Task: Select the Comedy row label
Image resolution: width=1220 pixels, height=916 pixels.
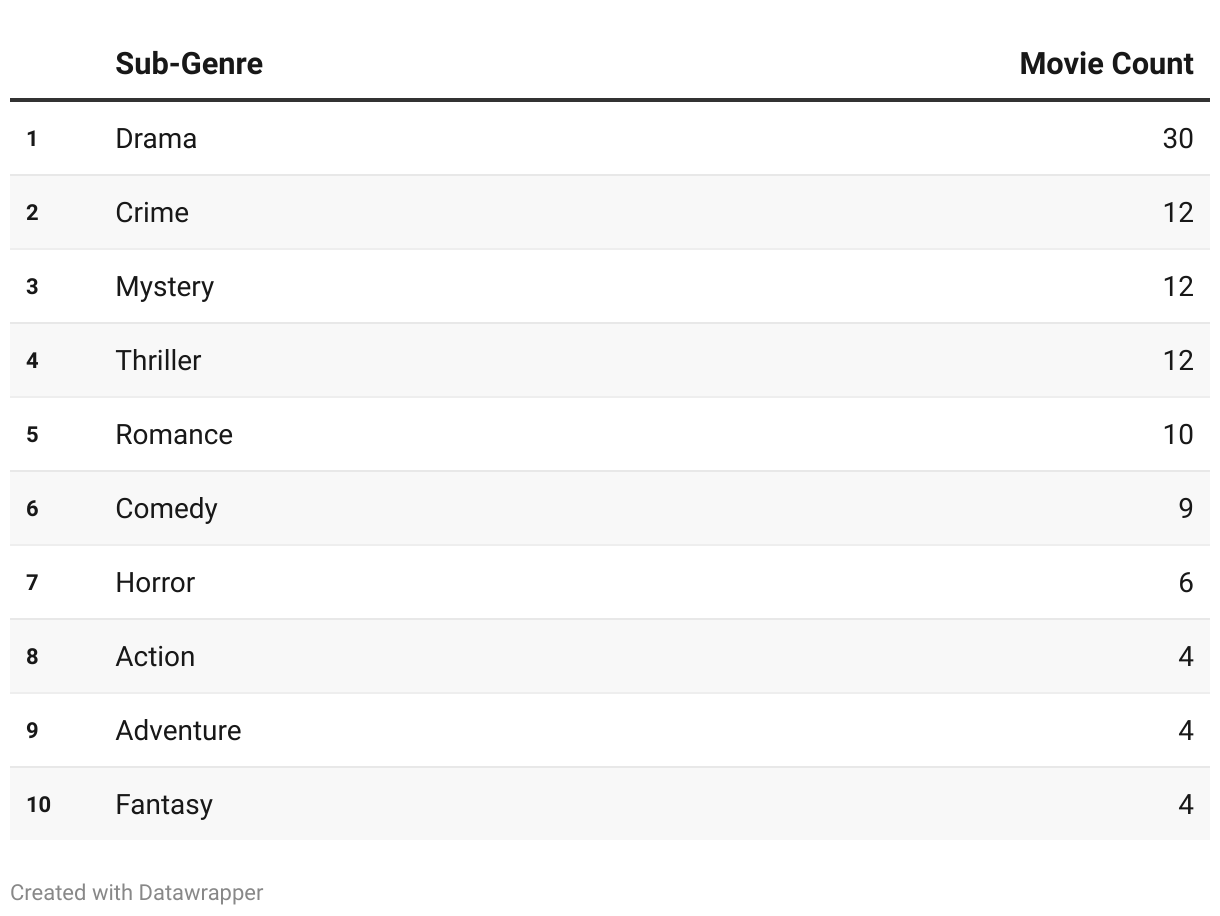Action: click(x=166, y=508)
